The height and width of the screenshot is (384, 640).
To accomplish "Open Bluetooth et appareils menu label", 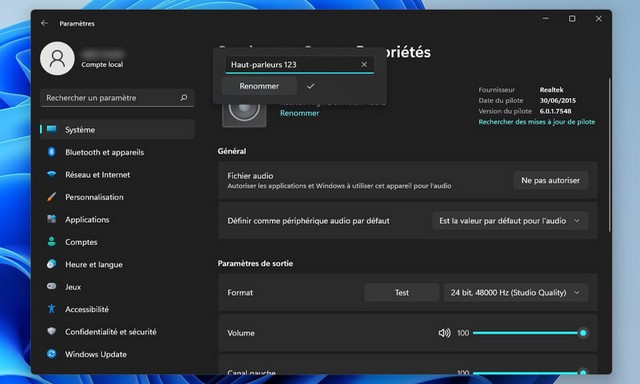I will click(104, 152).
